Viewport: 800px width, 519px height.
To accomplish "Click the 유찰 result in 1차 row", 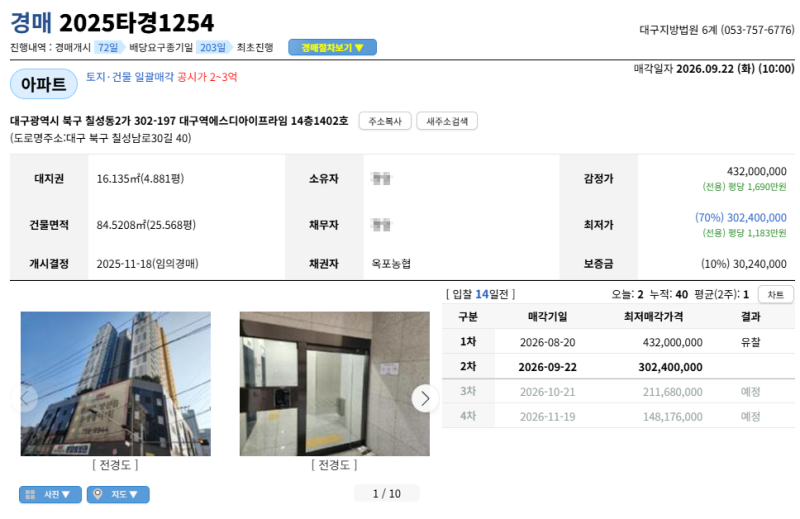I will (751, 342).
